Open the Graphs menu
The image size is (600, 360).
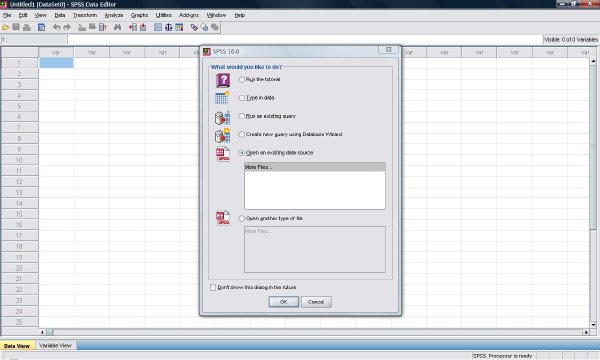(139, 15)
